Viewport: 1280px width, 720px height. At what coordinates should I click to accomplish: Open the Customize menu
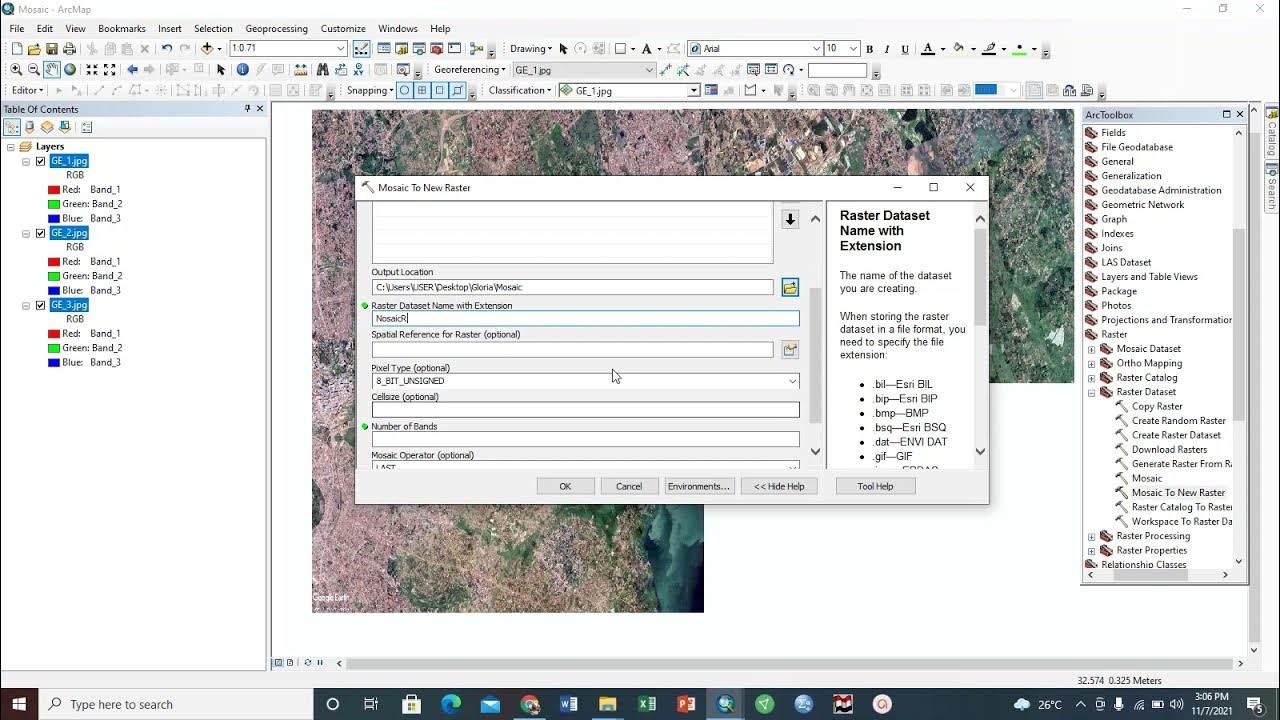pos(343,28)
